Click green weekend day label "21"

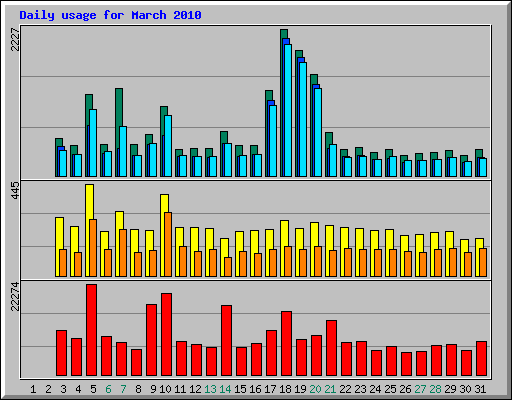pyautogui.click(x=330, y=389)
